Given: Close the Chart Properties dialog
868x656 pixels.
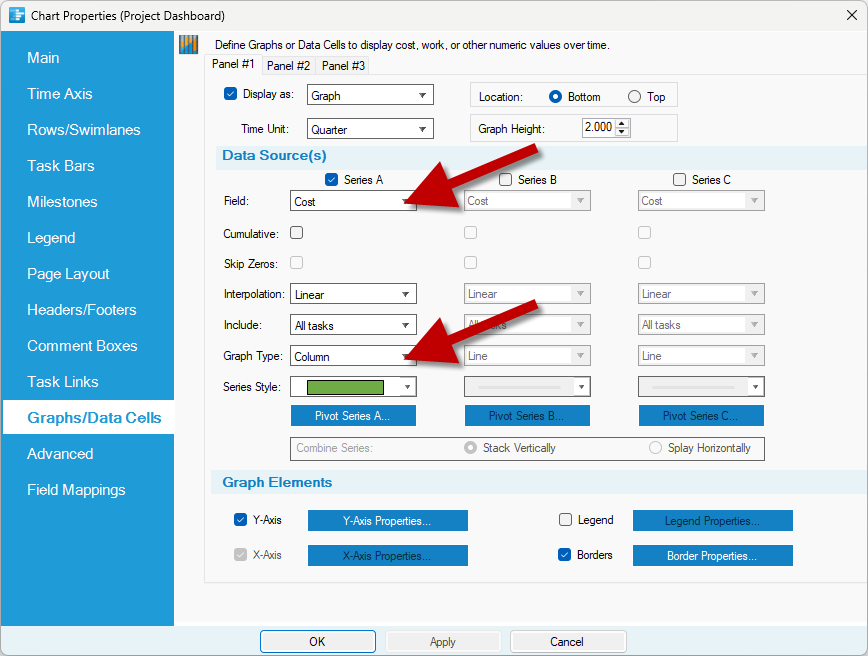Looking at the screenshot, I should pos(852,16).
